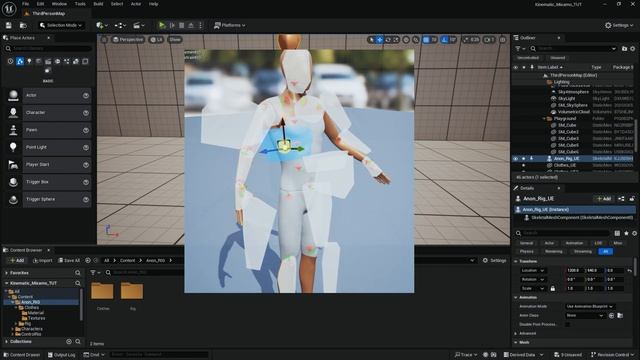This screenshot has height=360, width=640.
Task: Click the viewport Show button
Action: pyautogui.click(x=175, y=40)
